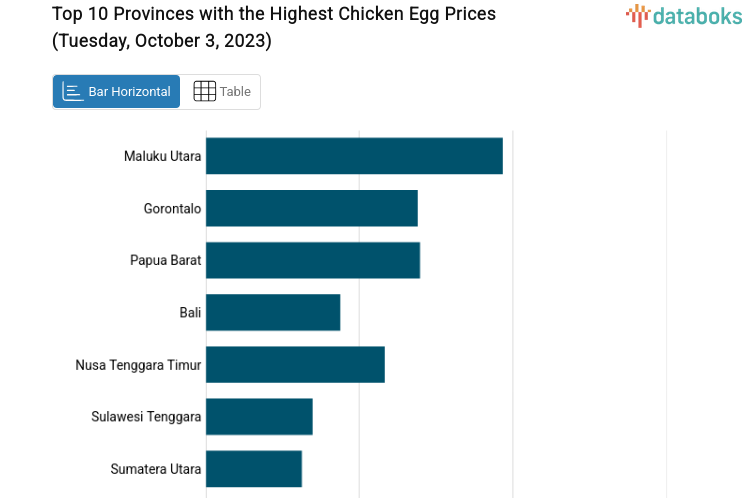Click the Papua Barat bar
753x498 pixels.
coord(312,260)
